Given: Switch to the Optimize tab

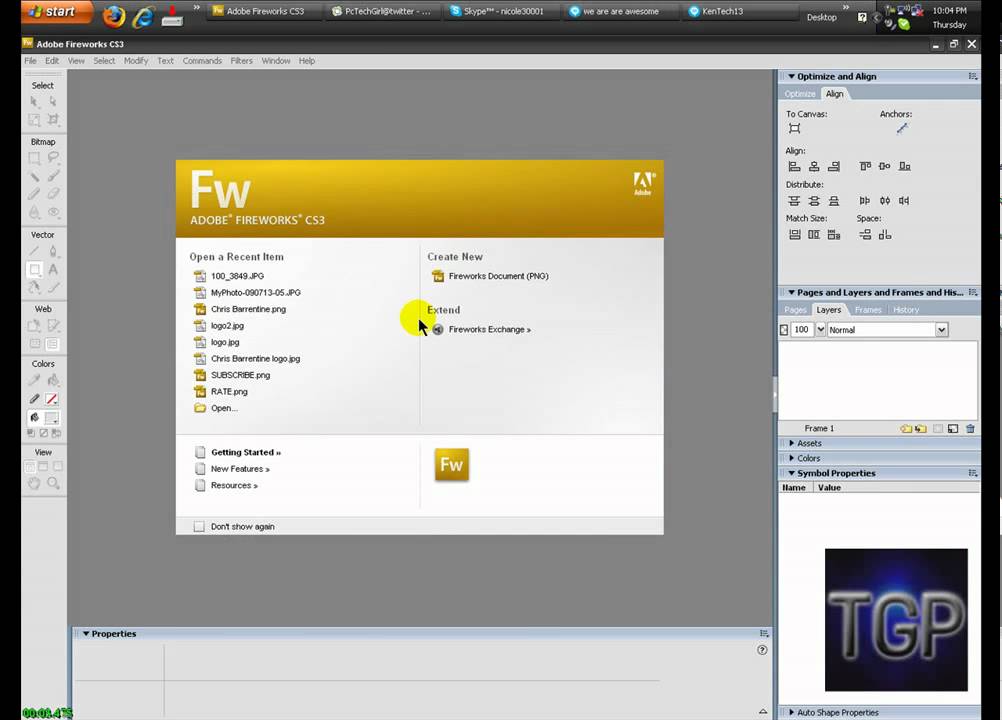Looking at the screenshot, I should (x=799, y=94).
